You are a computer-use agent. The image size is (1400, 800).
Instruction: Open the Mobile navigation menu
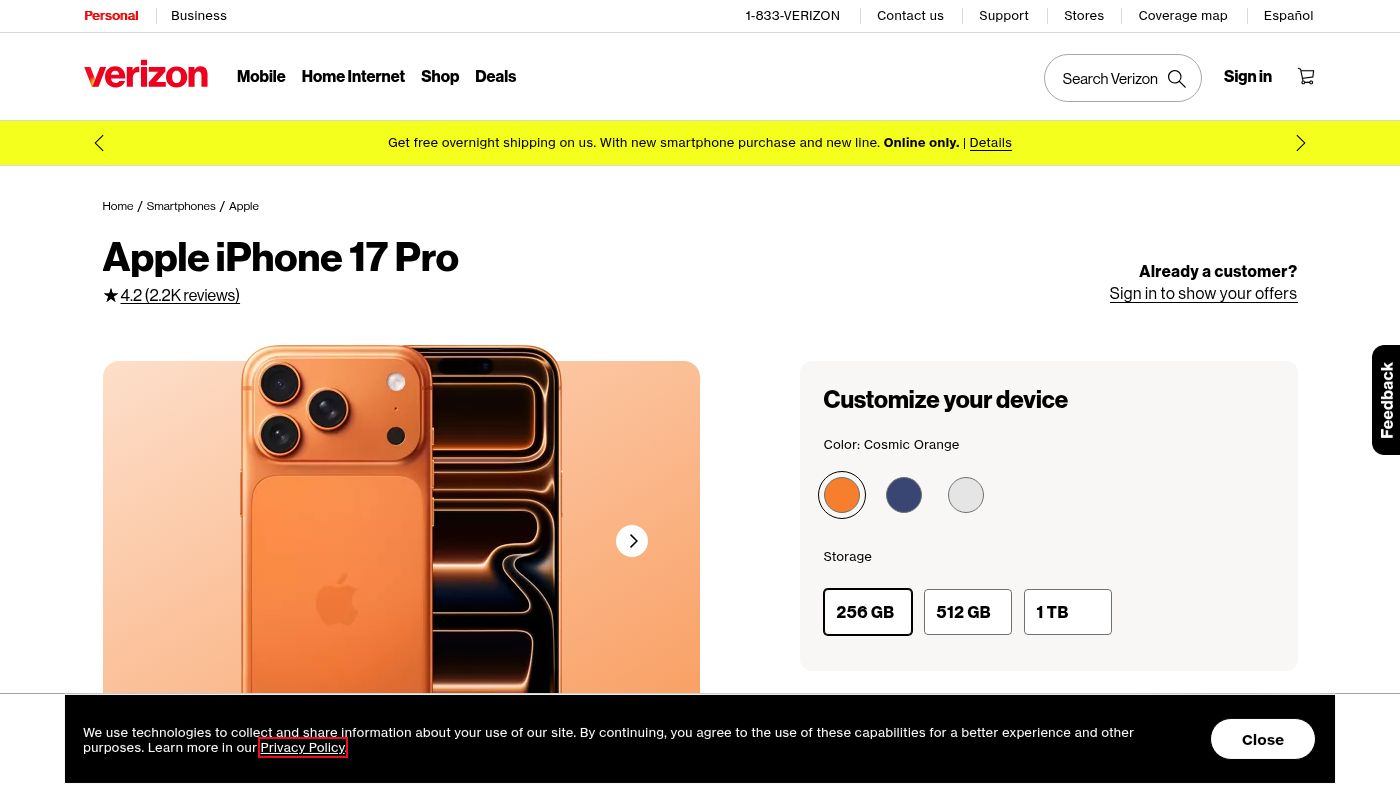tap(261, 76)
